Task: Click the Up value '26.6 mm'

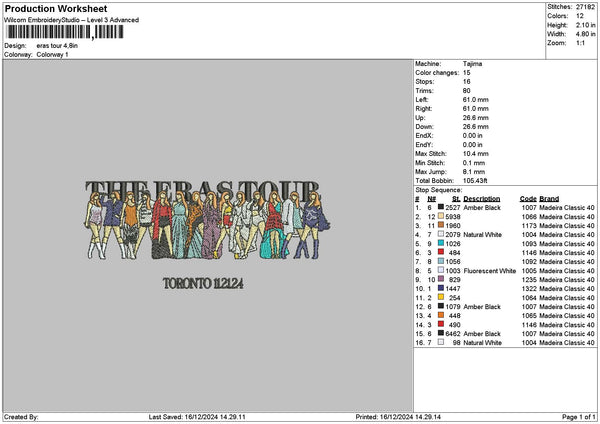Action: [475, 117]
